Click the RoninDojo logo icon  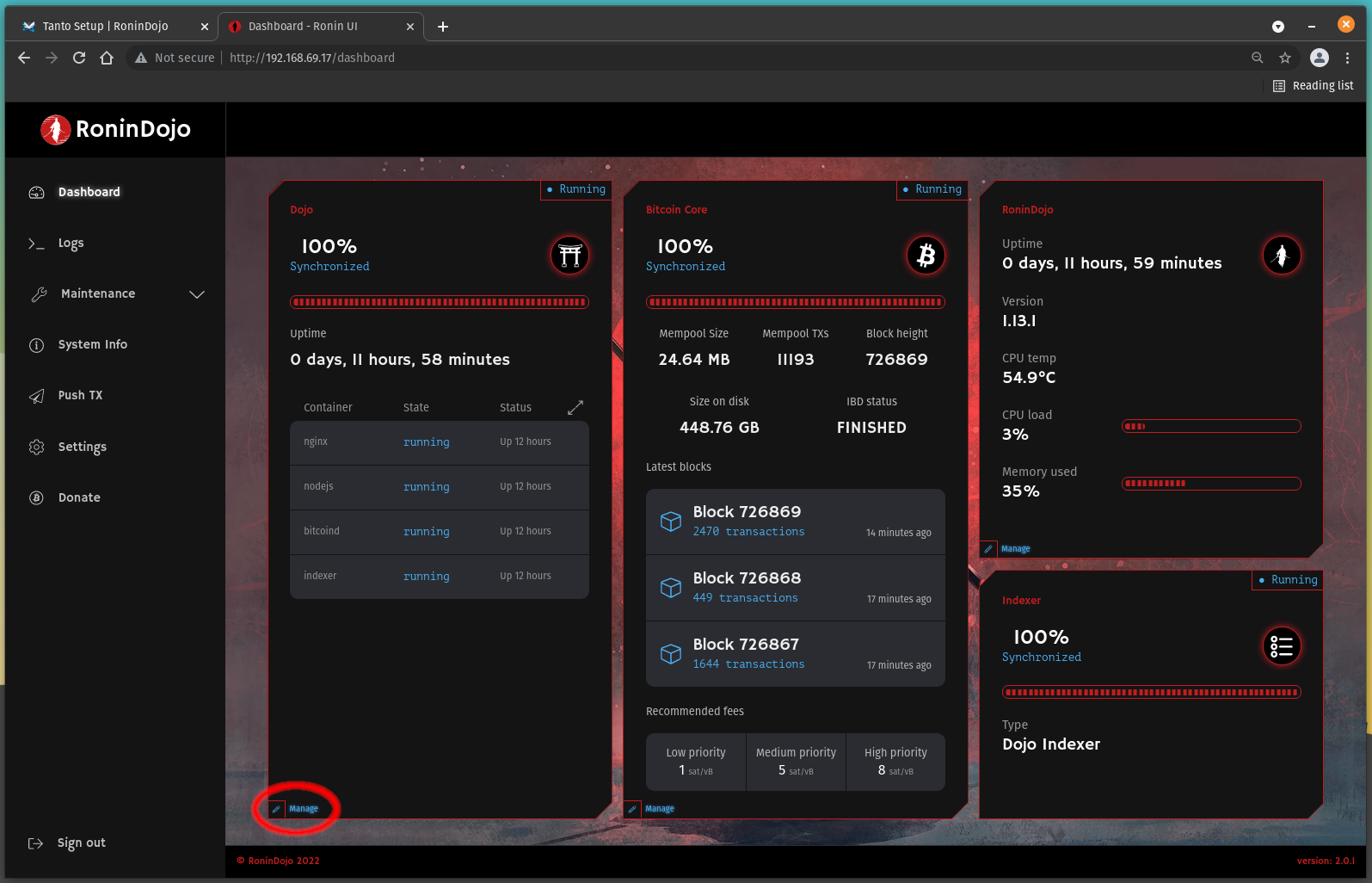pyautogui.click(x=56, y=129)
